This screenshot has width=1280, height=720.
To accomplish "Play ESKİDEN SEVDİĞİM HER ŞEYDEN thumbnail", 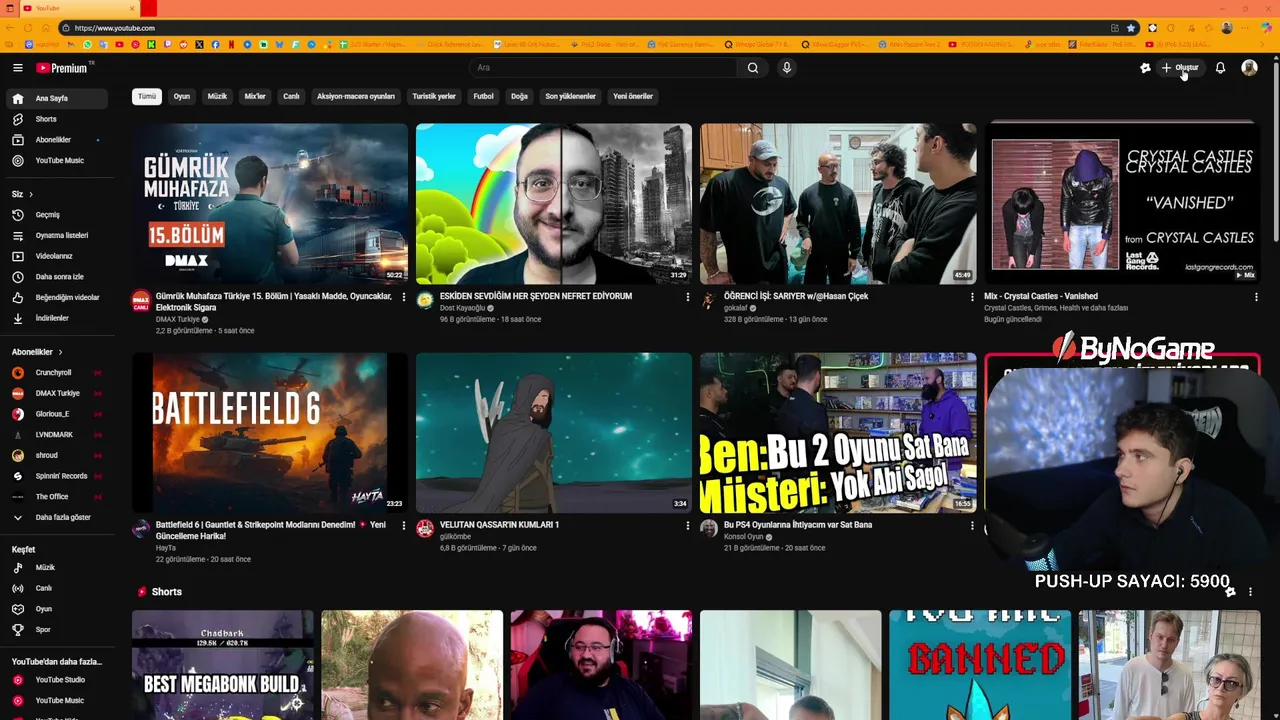I will (x=554, y=204).
